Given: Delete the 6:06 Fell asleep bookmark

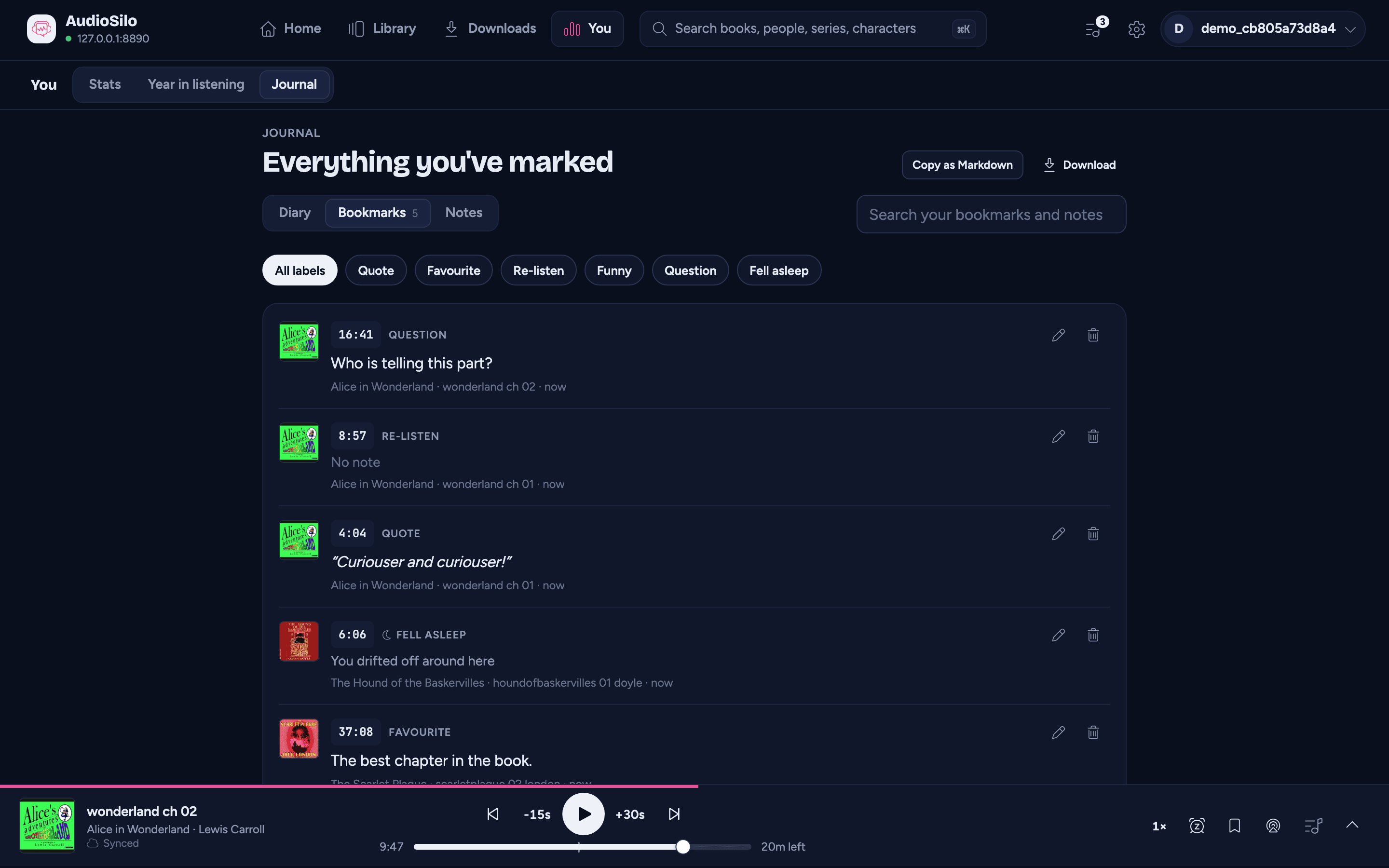Looking at the screenshot, I should pos(1093,635).
